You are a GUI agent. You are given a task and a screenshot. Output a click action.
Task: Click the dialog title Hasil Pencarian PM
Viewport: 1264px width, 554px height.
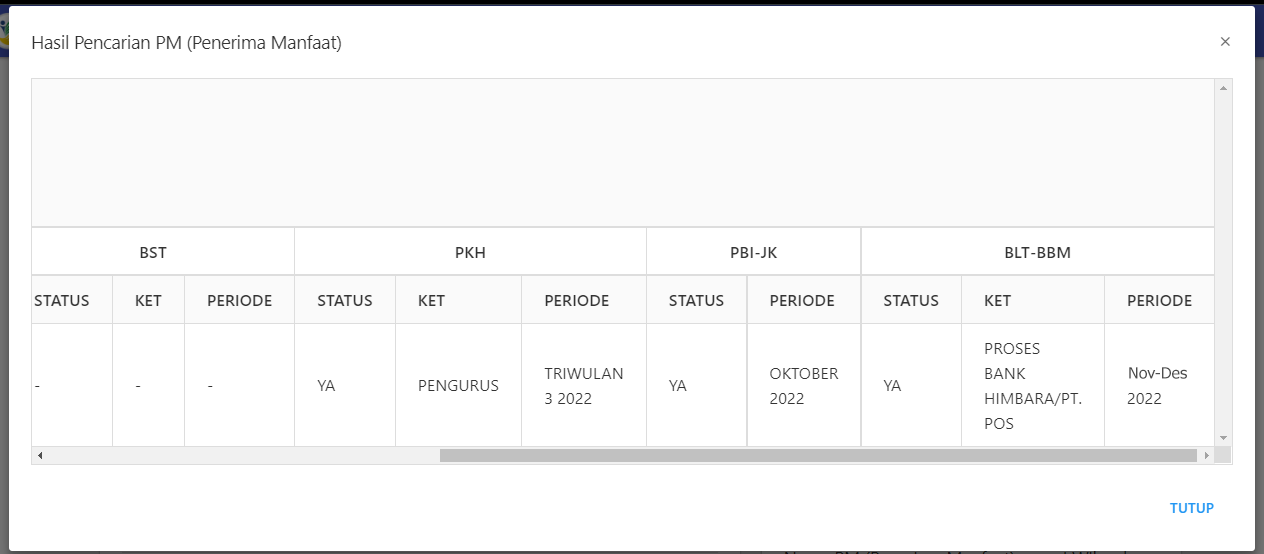187,43
